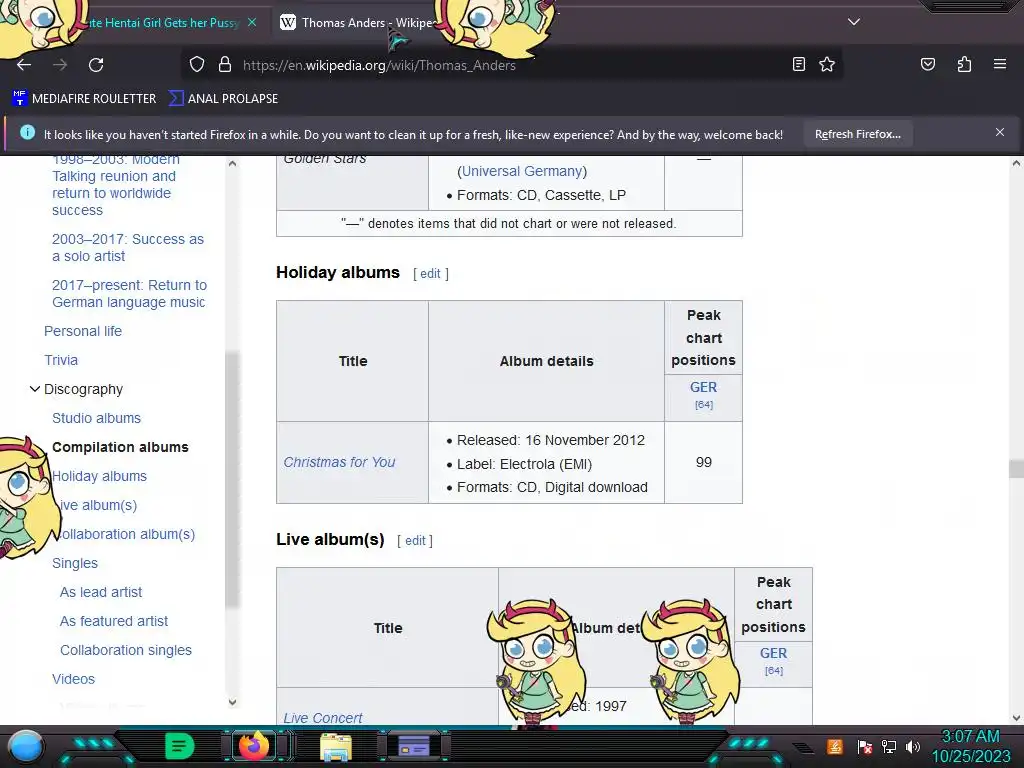Switch to the Thomas Anders Wikipedia tab
The image size is (1024, 768).
359,22
